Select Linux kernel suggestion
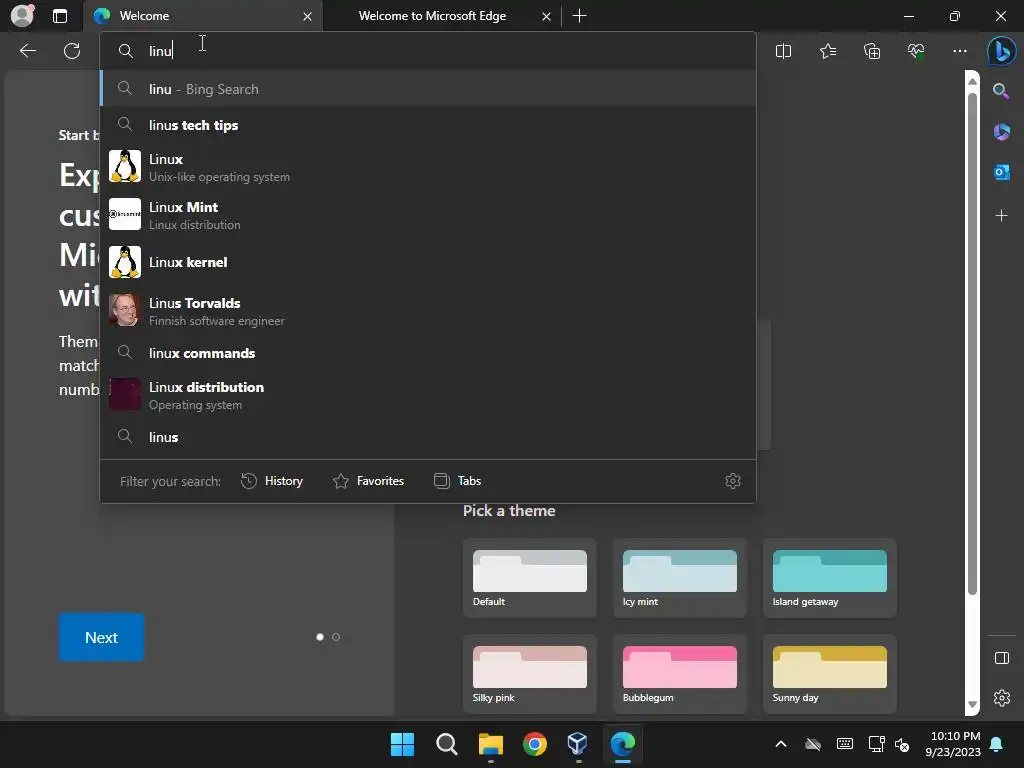 point(428,262)
